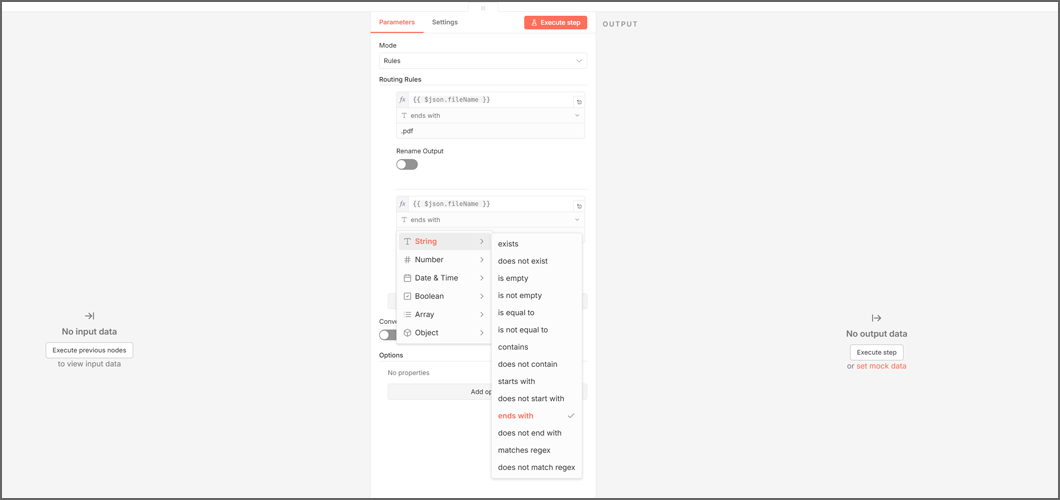Enable the Rename Output toggle
The image size is (1060, 500).
coord(407,165)
